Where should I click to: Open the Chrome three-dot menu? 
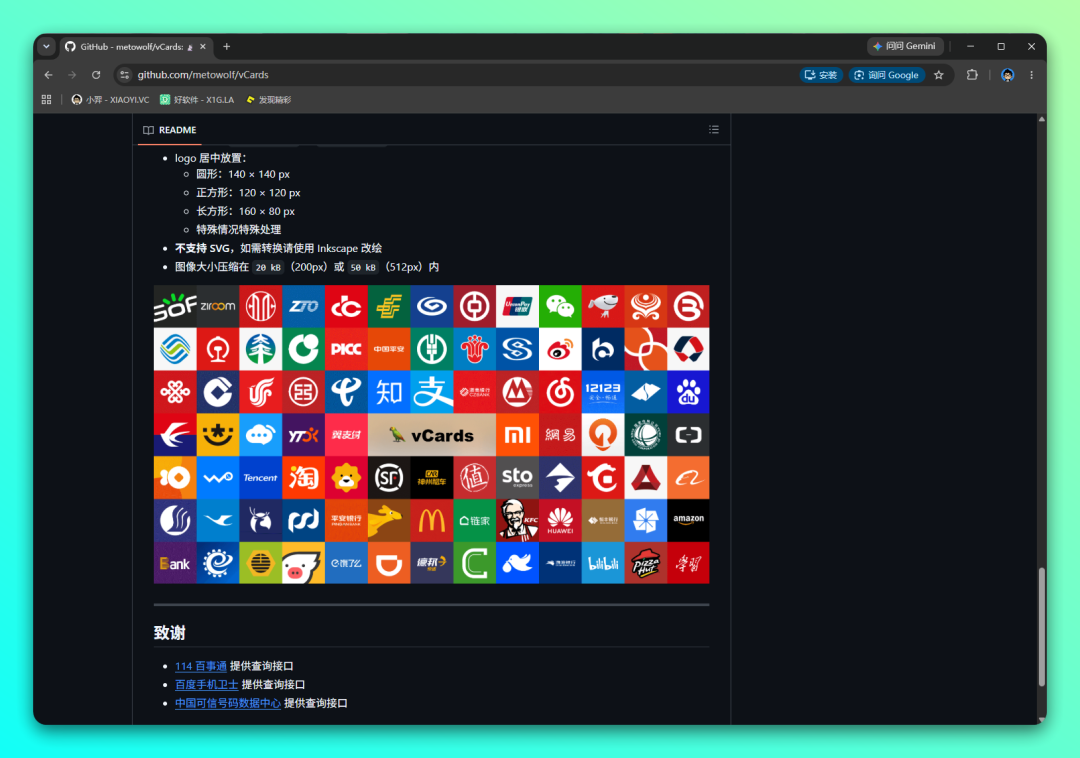pos(1031,75)
